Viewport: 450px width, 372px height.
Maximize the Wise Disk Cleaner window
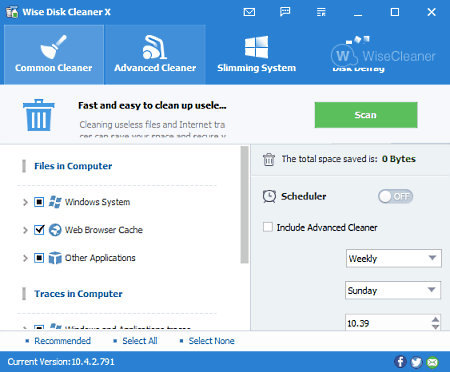(395, 12)
